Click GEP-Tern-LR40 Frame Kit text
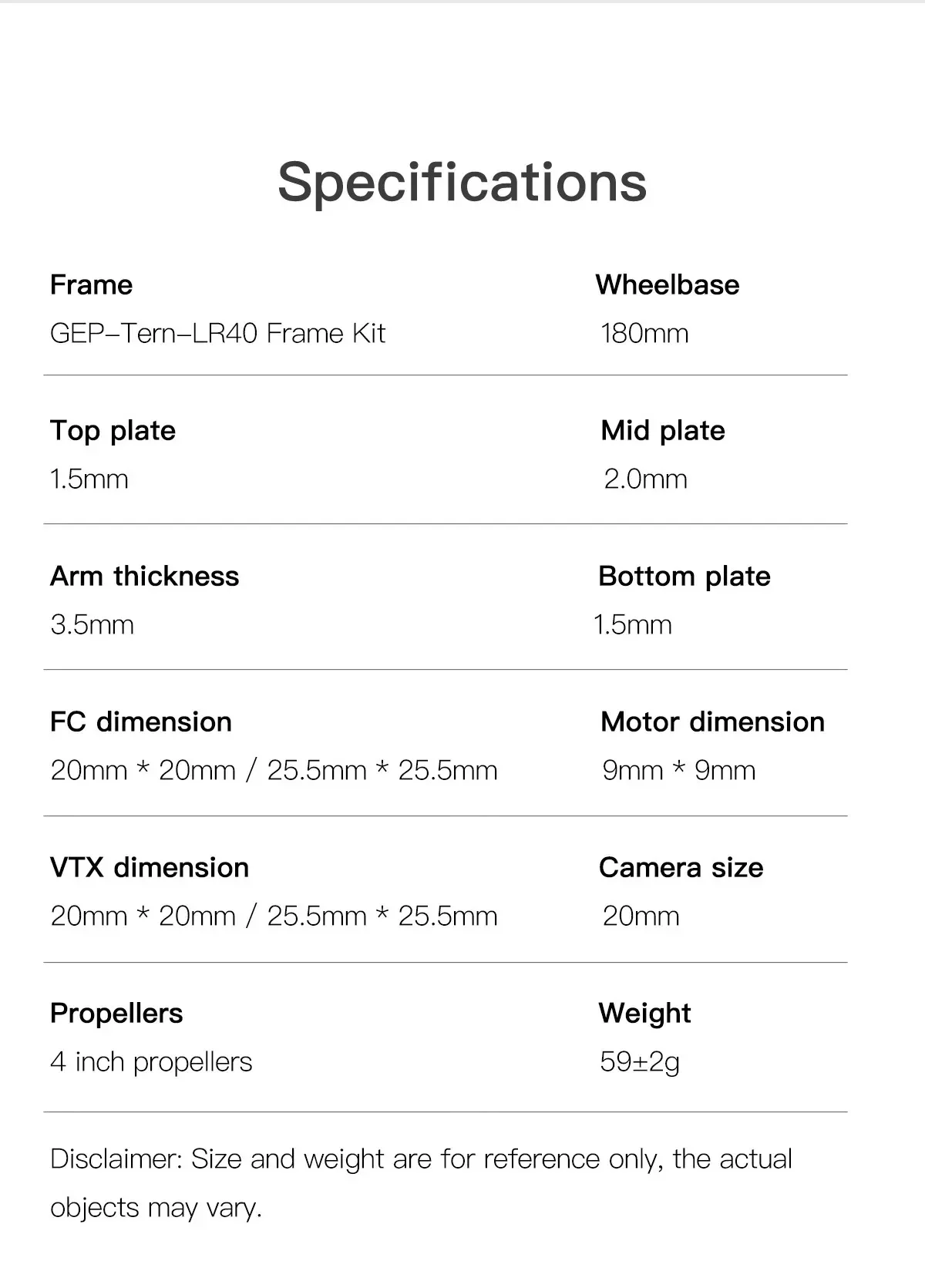Image resolution: width=925 pixels, height=1288 pixels. [x=217, y=333]
